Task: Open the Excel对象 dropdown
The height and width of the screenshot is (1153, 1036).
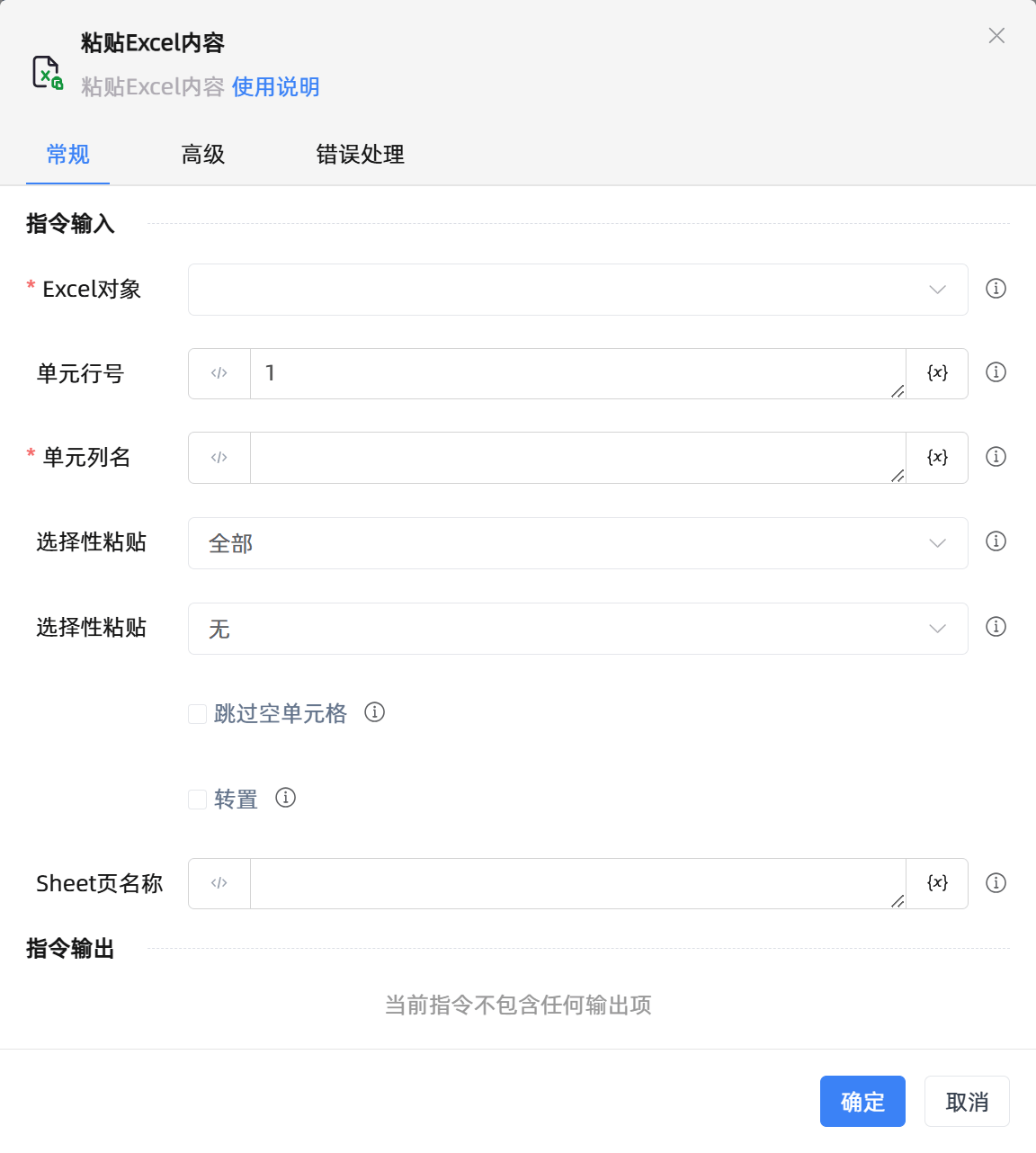Action: coord(577,290)
